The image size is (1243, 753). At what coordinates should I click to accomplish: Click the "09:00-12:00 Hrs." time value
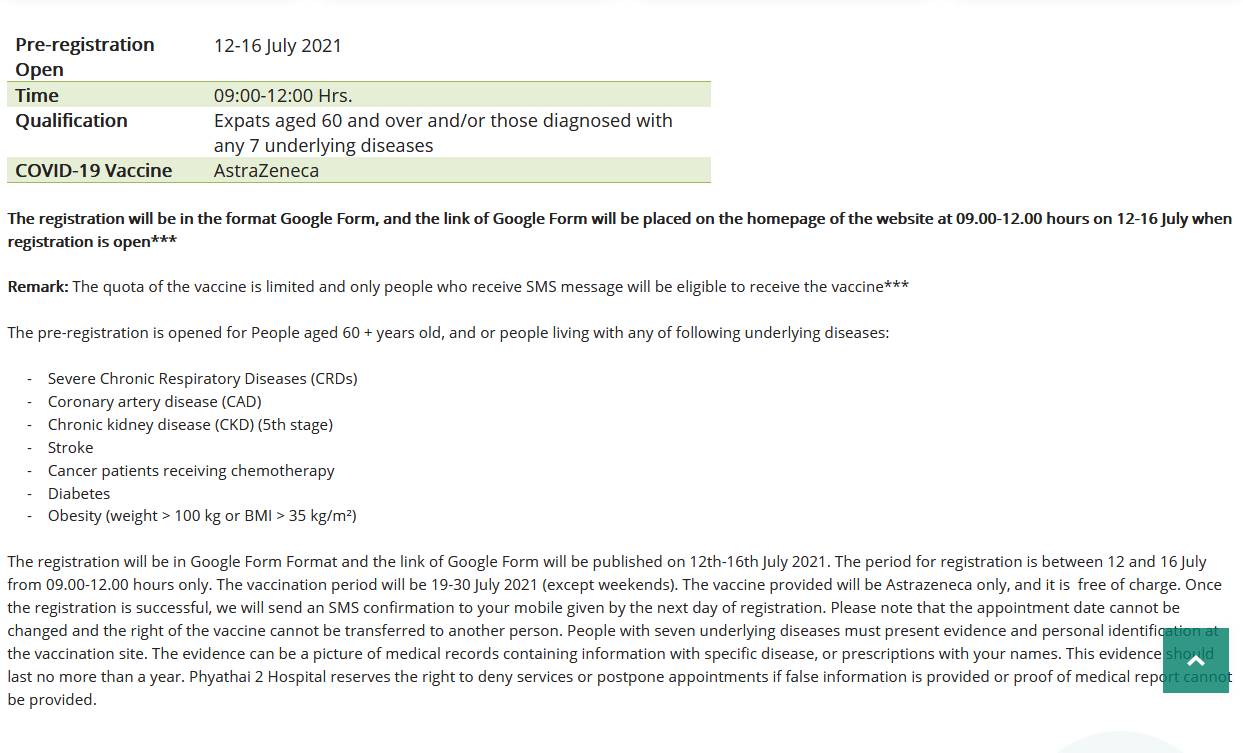tap(283, 96)
